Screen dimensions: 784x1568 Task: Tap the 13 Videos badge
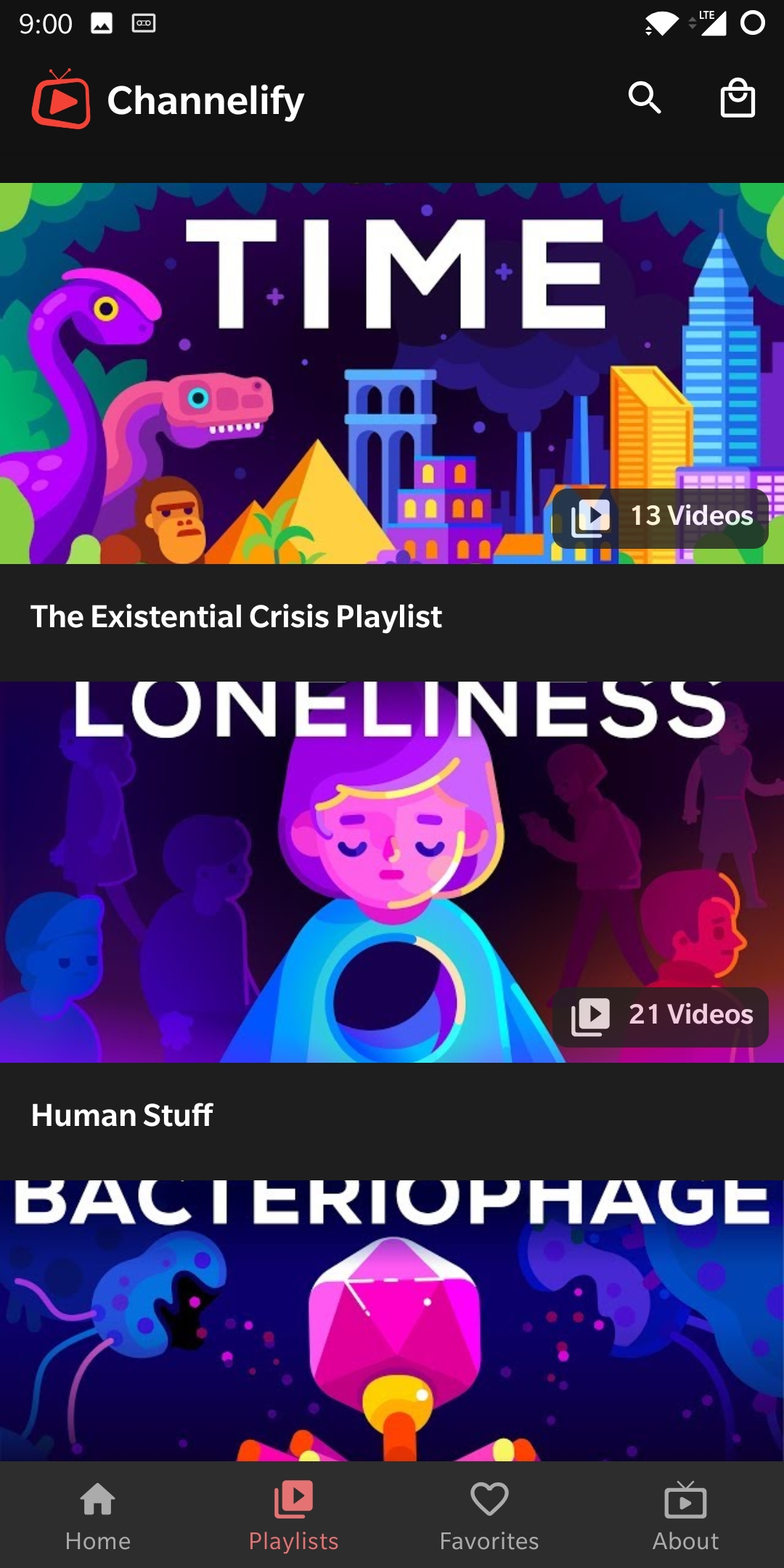pyautogui.click(x=660, y=518)
